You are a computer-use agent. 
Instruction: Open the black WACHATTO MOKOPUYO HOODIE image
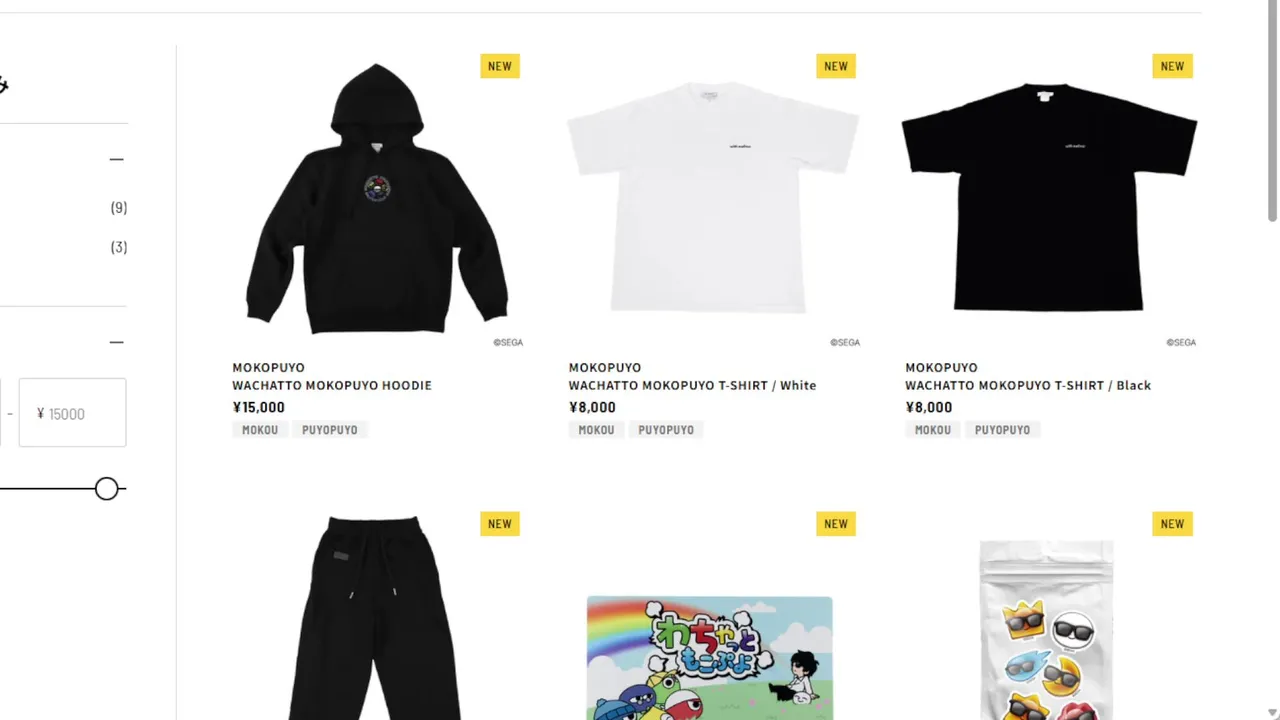[377, 198]
